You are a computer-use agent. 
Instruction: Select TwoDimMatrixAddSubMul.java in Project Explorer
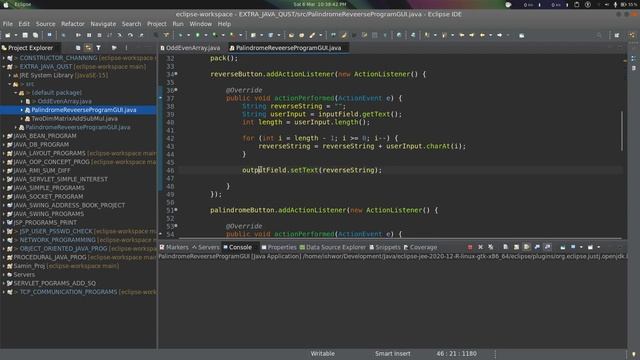(x=75, y=118)
